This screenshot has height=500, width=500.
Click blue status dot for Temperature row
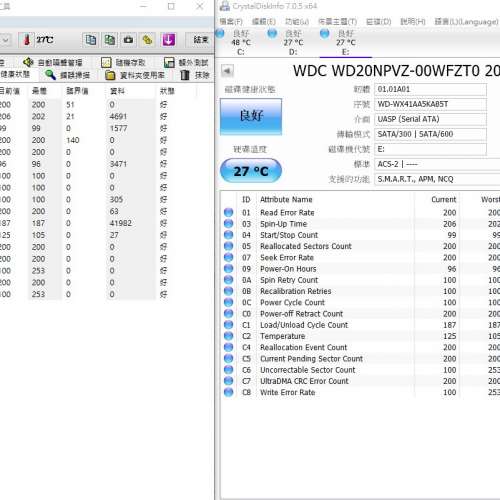[x=229, y=336]
